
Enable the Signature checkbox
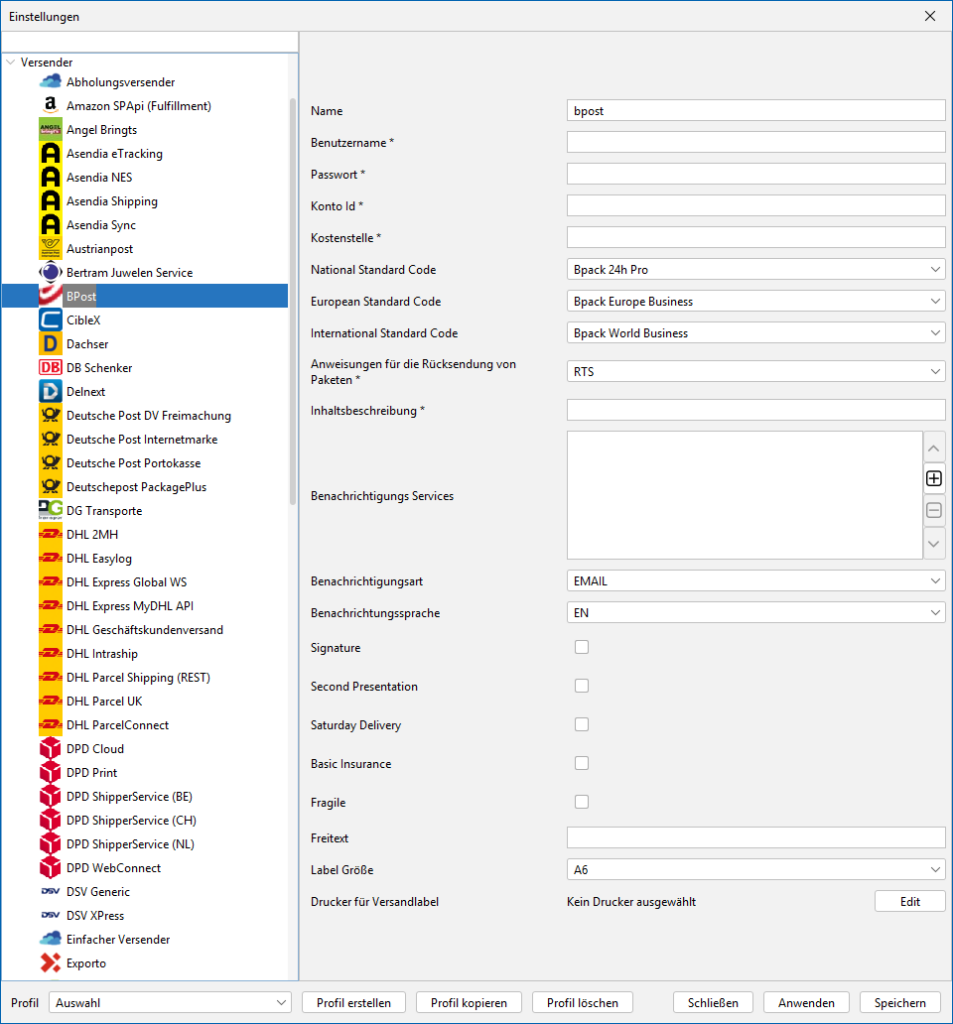coord(581,647)
